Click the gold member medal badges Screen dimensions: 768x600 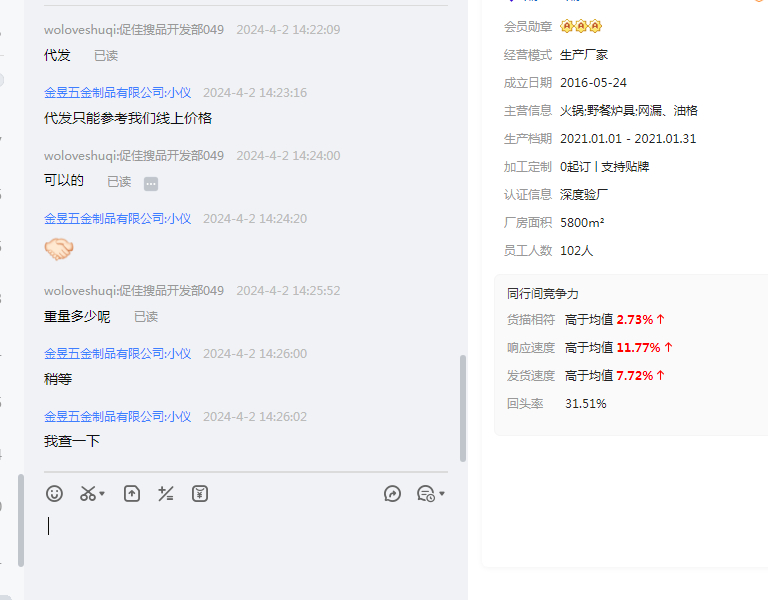click(581, 26)
